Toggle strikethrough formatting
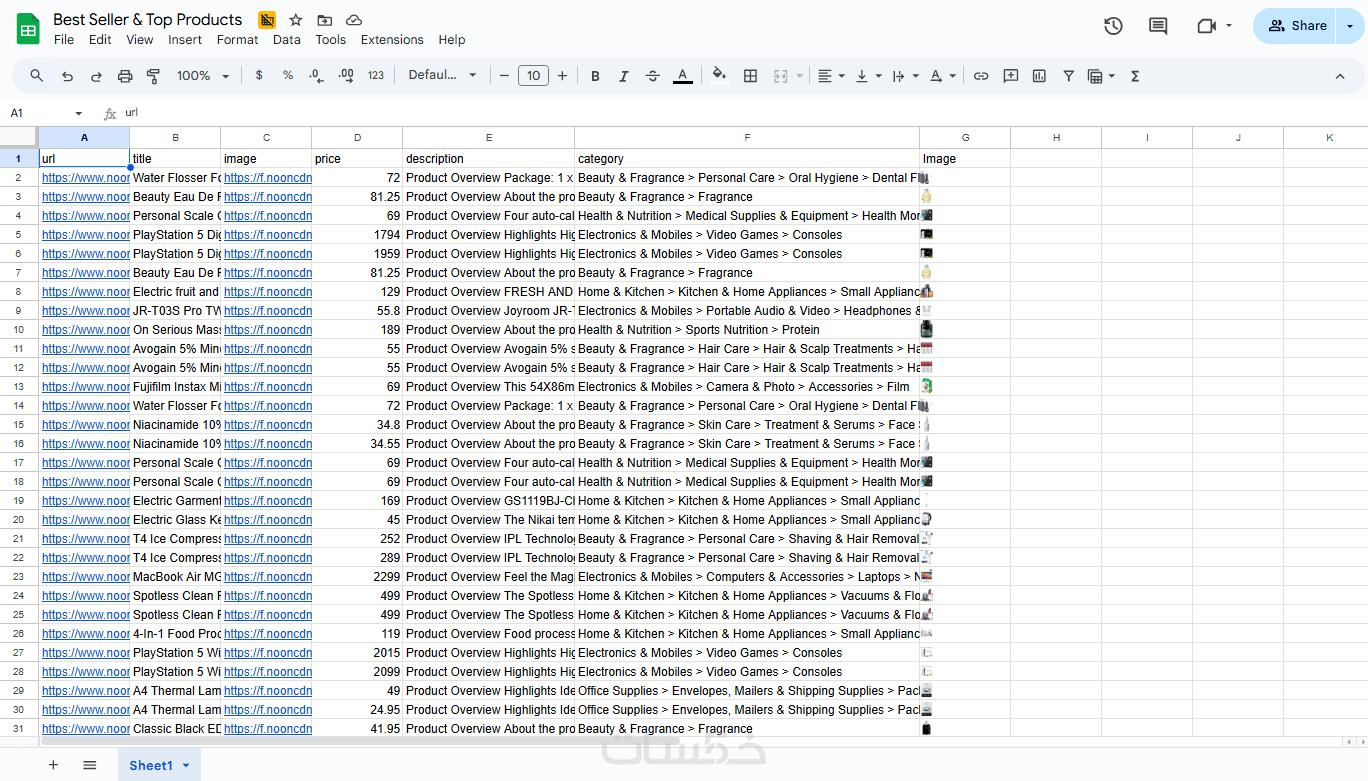 653,76
